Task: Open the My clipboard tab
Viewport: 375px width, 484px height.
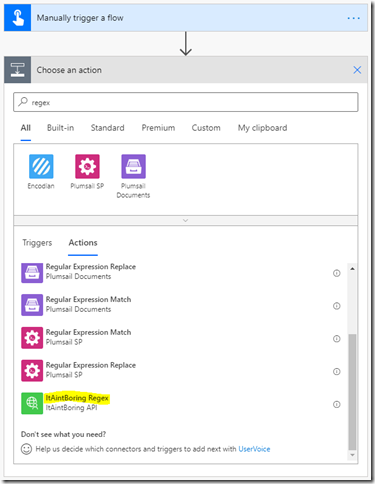Action: (262, 128)
